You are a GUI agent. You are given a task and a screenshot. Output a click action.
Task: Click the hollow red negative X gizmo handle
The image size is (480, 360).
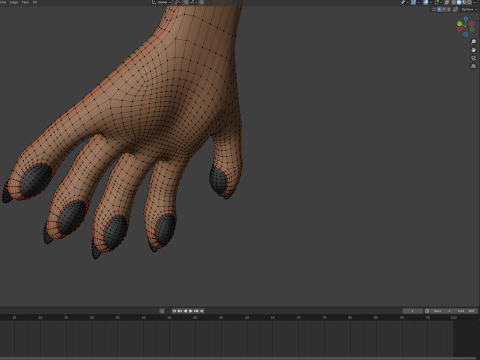coord(472,23)
